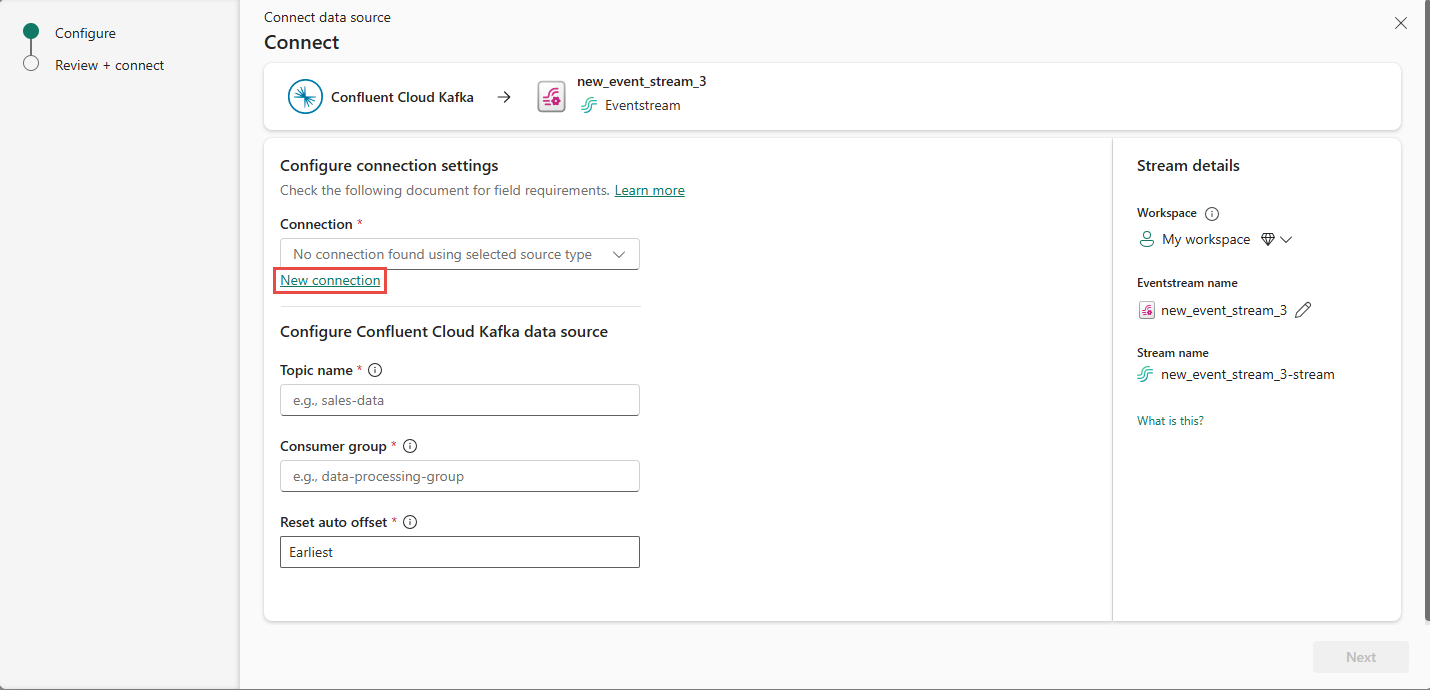The image size is (1430, 690).
Task: Click the arrow between source and eventstream
Action: 504,97
